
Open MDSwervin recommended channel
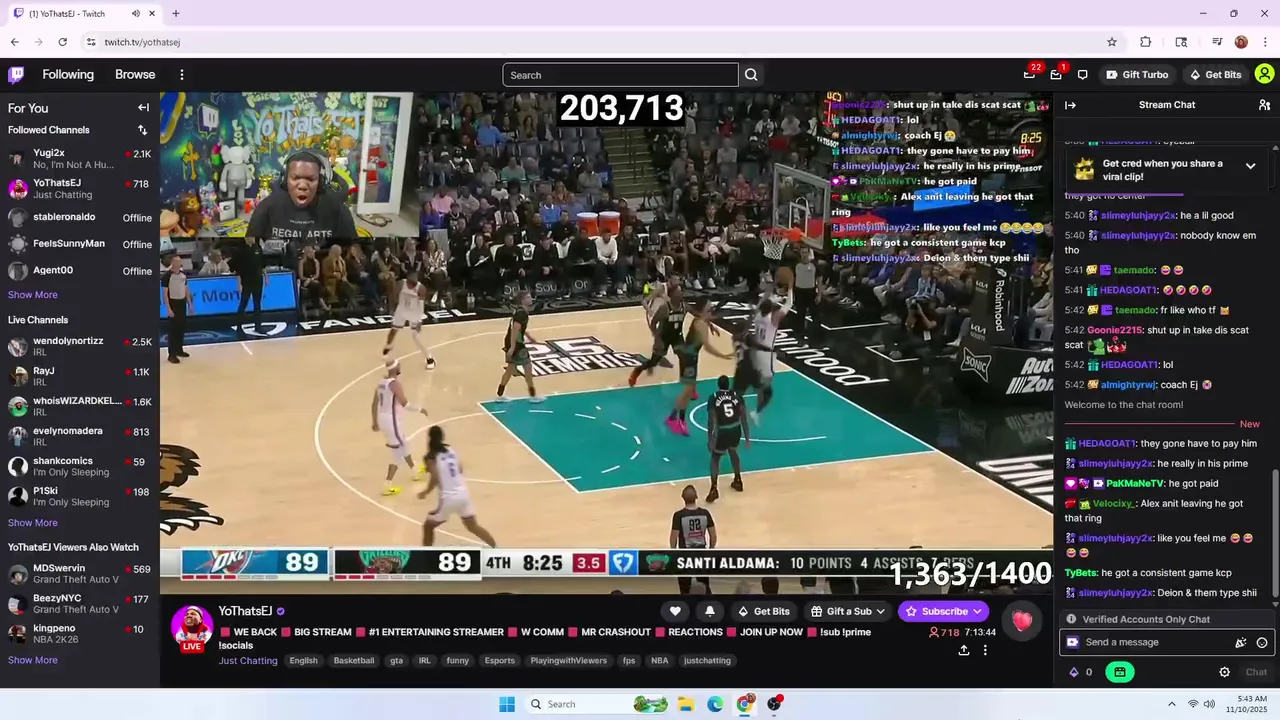80,574
